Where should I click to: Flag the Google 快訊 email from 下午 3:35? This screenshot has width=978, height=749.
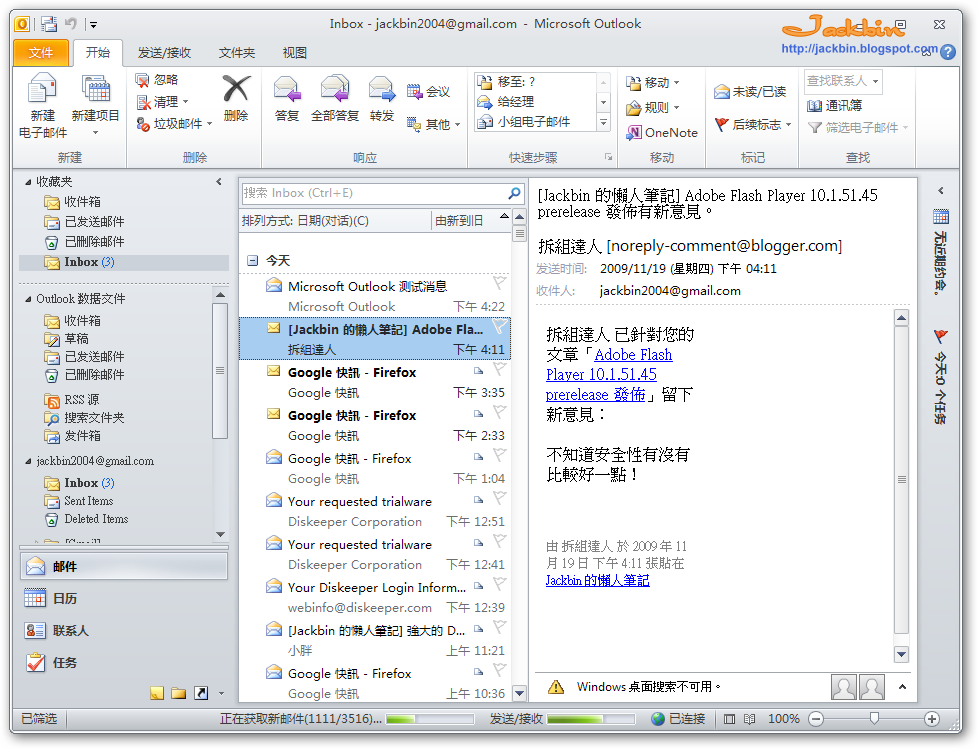pos(499,369)
